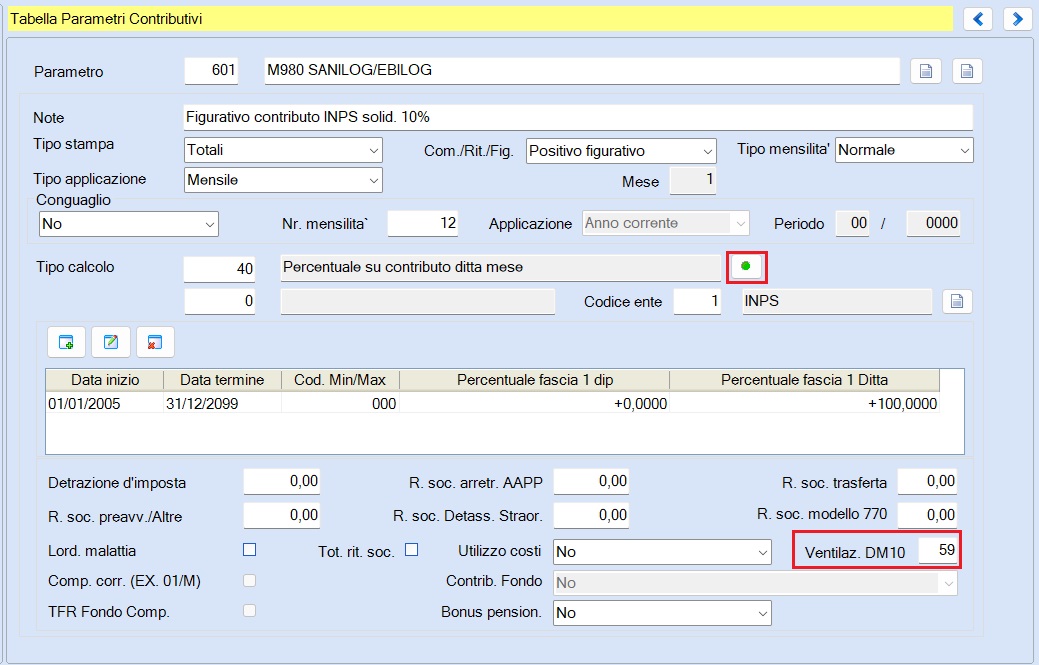Click the R. soc. trasferta value field
The height and width of the screenshot is (665, 1039).
pos(927,482)
